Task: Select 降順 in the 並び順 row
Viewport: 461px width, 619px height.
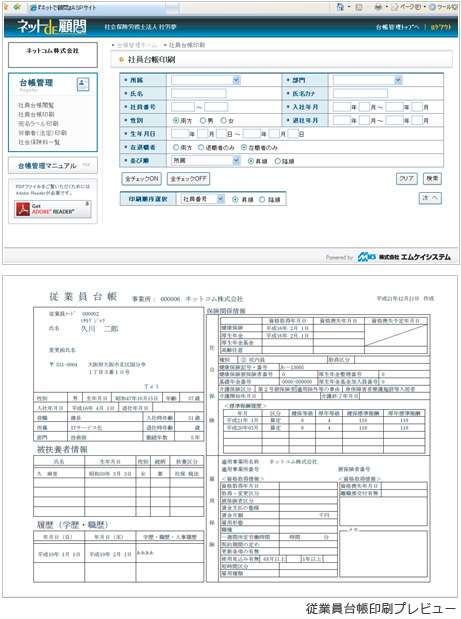Action: [x=277, y=161]
